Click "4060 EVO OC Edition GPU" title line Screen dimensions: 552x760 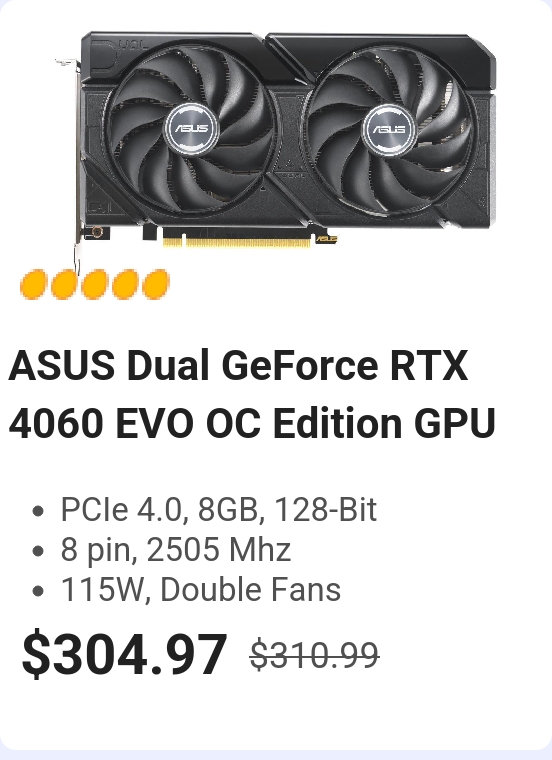tap(252, 423)
